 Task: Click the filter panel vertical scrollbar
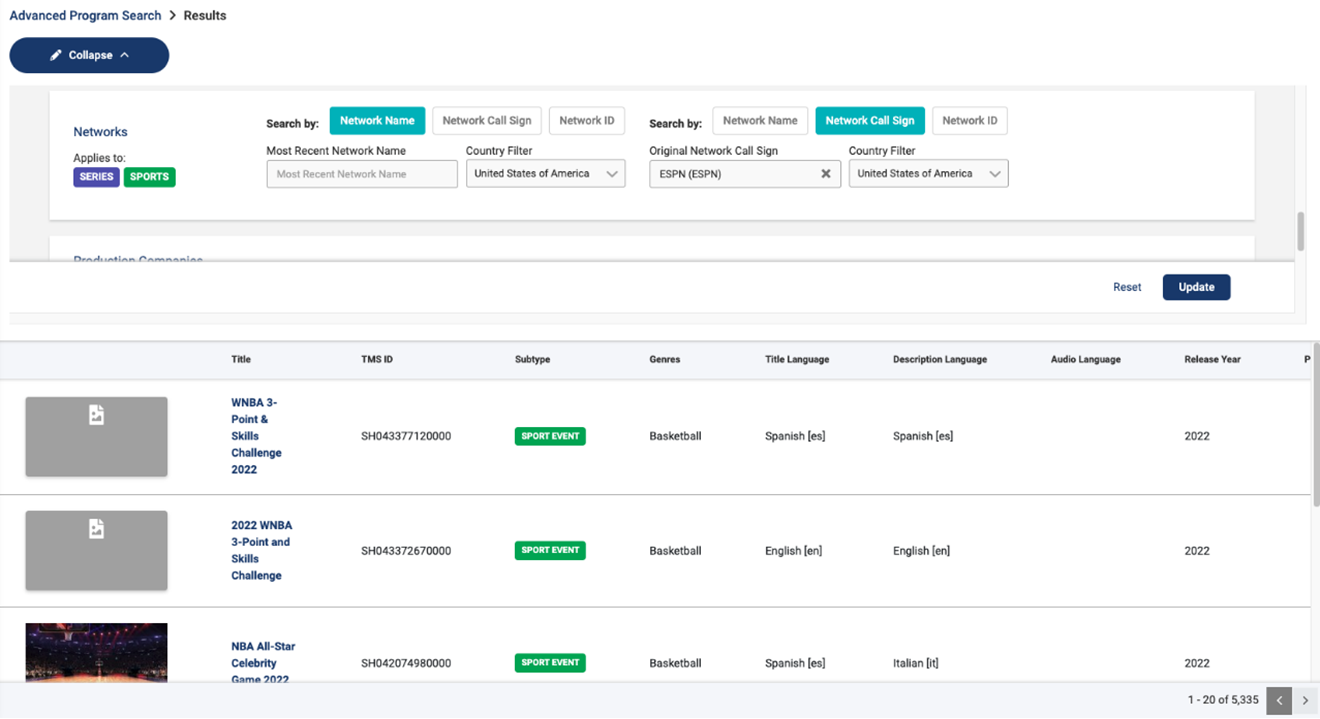[1300, 231]
